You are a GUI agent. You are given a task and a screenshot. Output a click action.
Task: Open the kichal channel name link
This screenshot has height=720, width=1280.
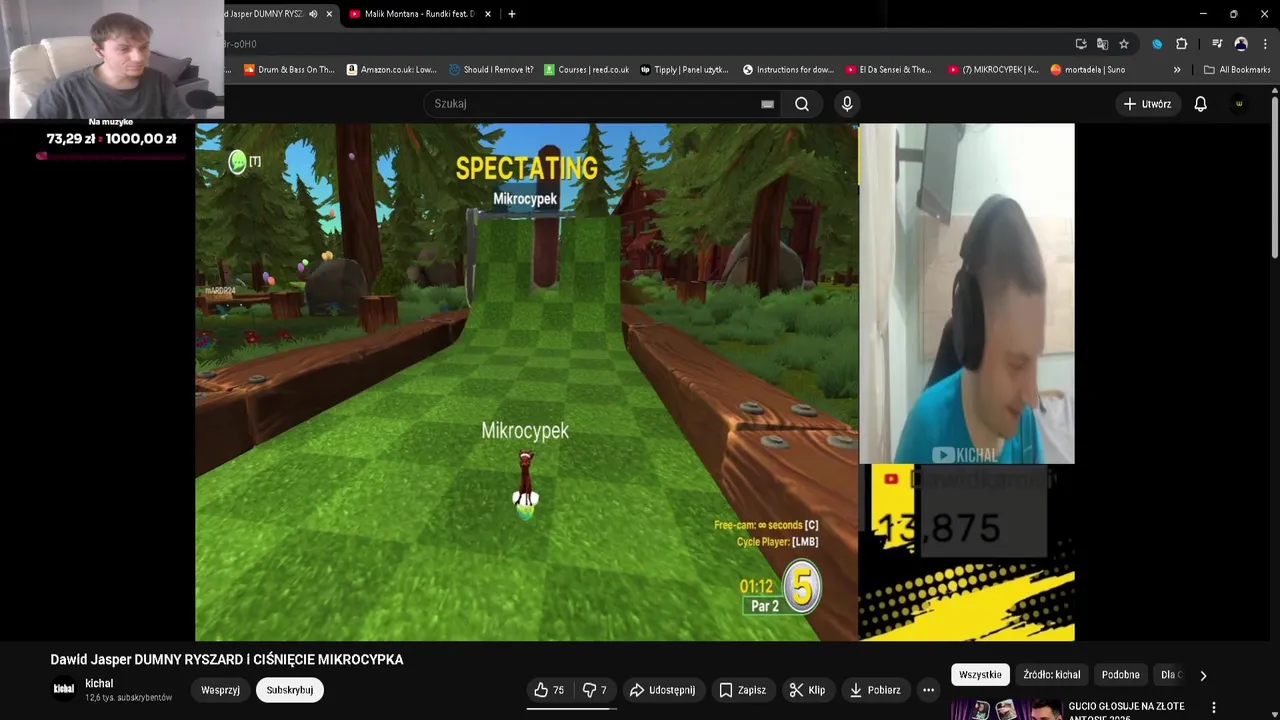point(99,683)
